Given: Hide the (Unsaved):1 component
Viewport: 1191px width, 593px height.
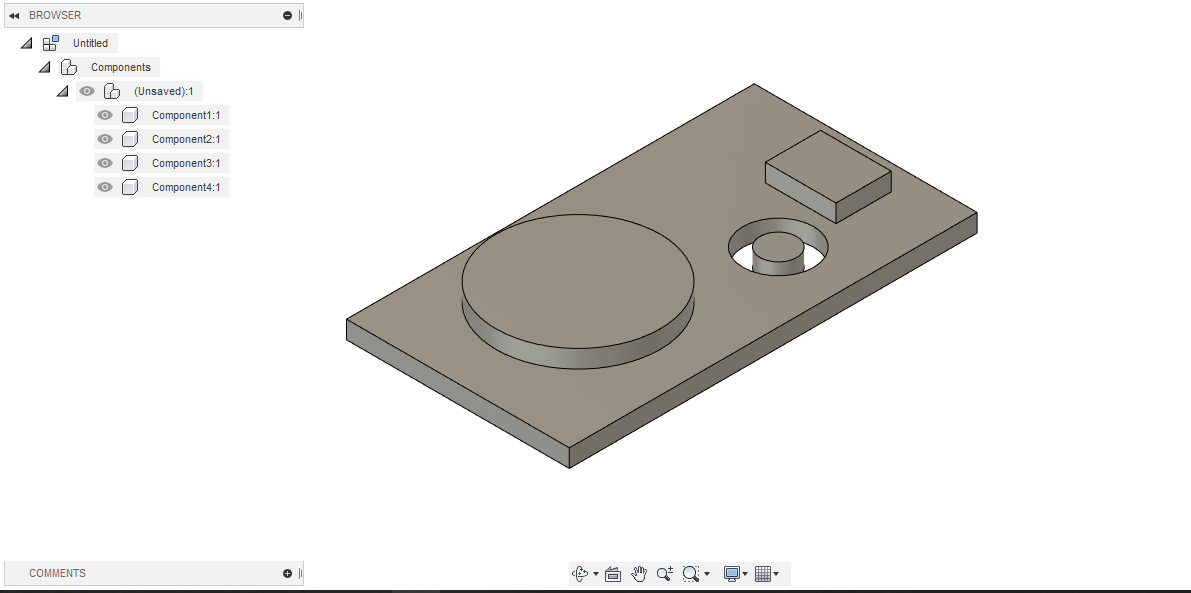Looking at the screenshot, I should (87, 91).
